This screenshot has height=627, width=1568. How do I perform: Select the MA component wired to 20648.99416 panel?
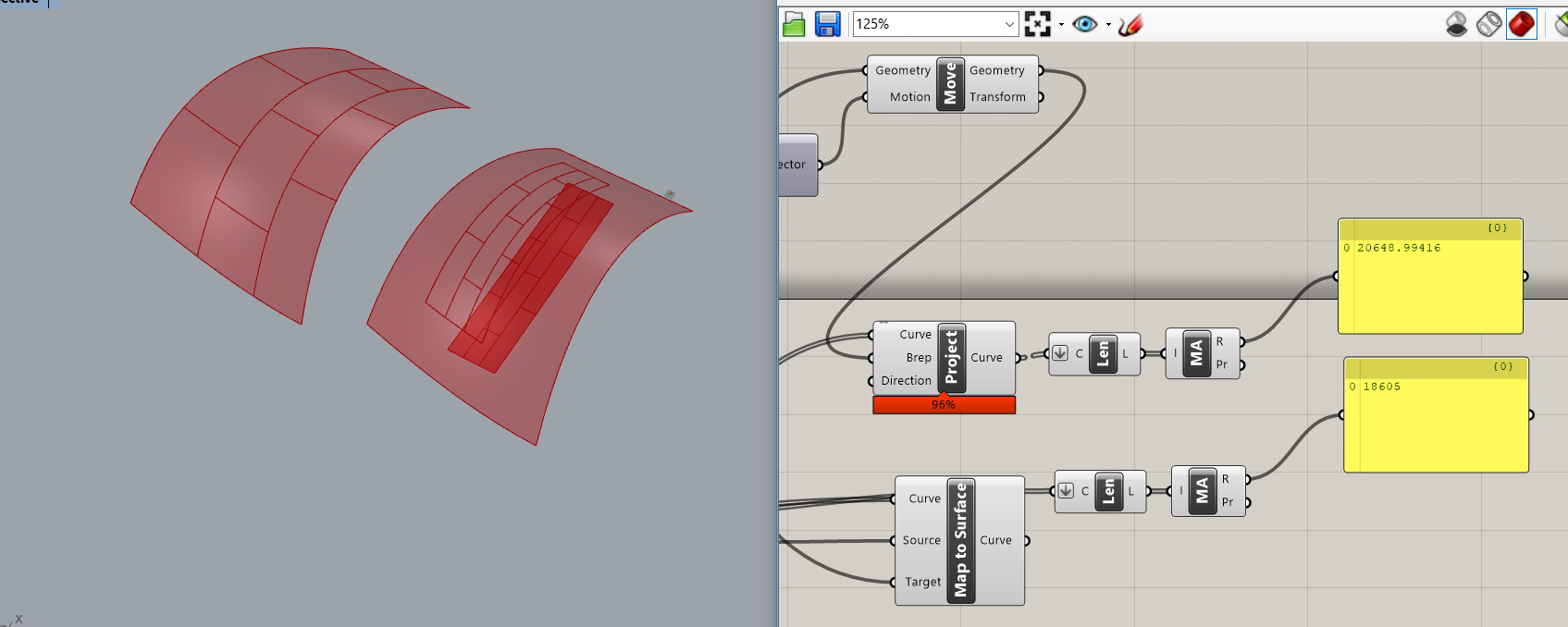pos(1196,353)
